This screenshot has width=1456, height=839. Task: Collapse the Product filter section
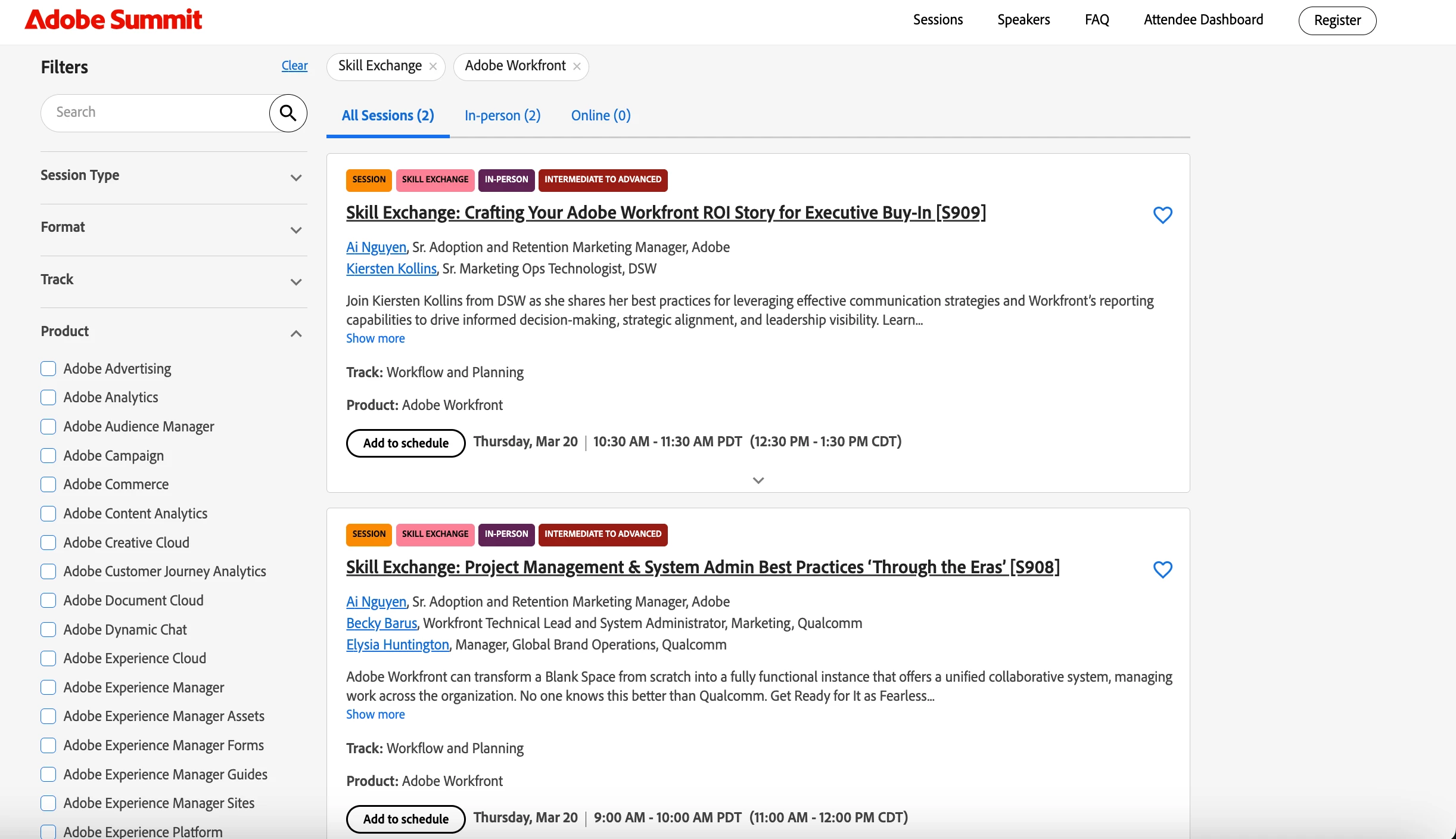(295, 333)
